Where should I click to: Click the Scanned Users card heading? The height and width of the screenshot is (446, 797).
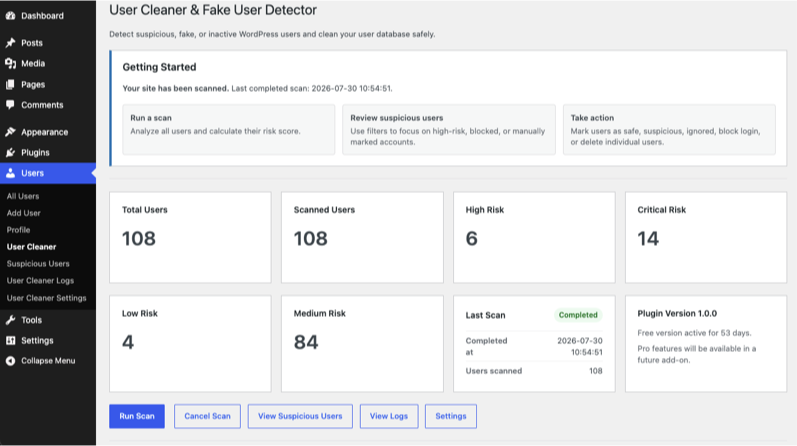[324, 210]
